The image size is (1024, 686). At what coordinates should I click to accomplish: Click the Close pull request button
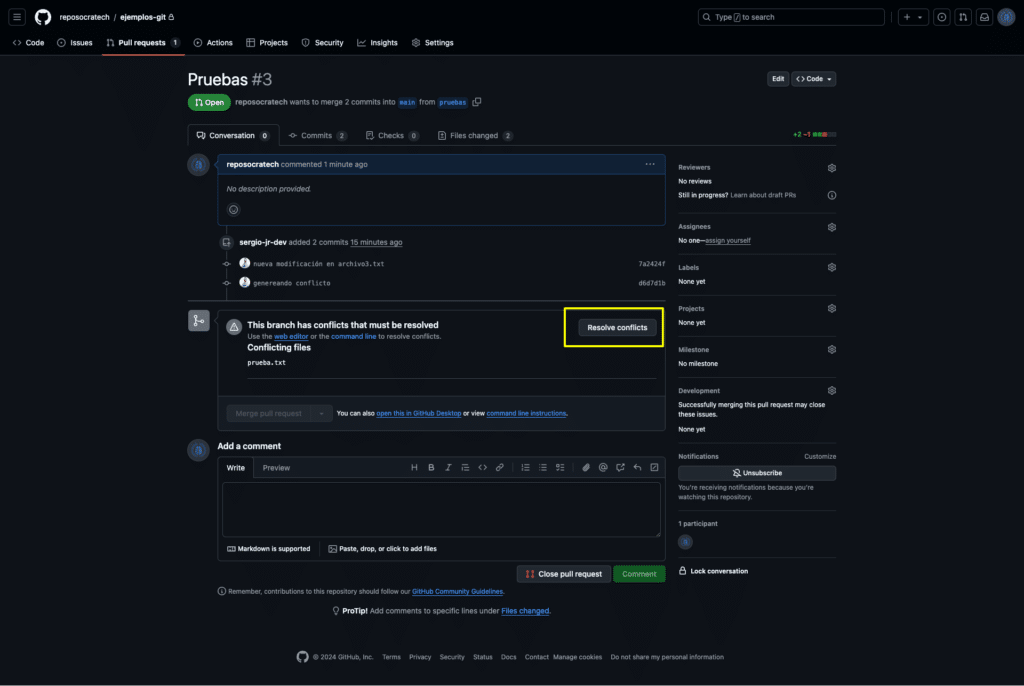(x=564, y=574)
